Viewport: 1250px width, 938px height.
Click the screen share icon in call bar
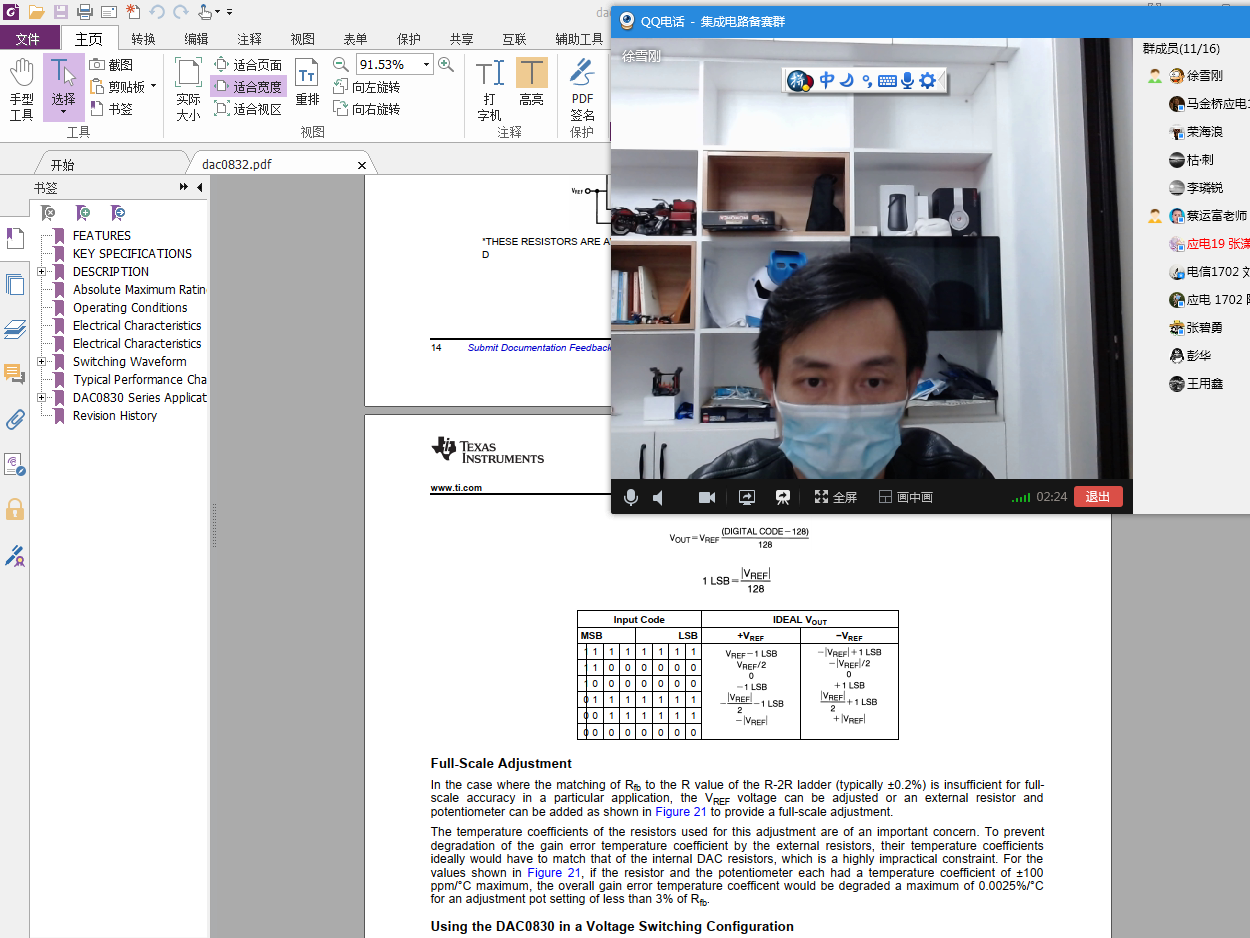[x=746, y=497]
